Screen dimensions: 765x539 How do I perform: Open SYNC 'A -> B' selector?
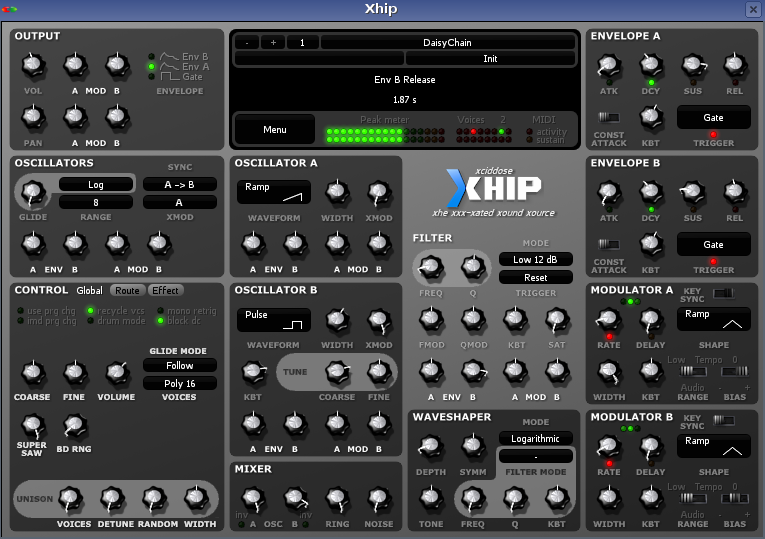coord(180,184)
